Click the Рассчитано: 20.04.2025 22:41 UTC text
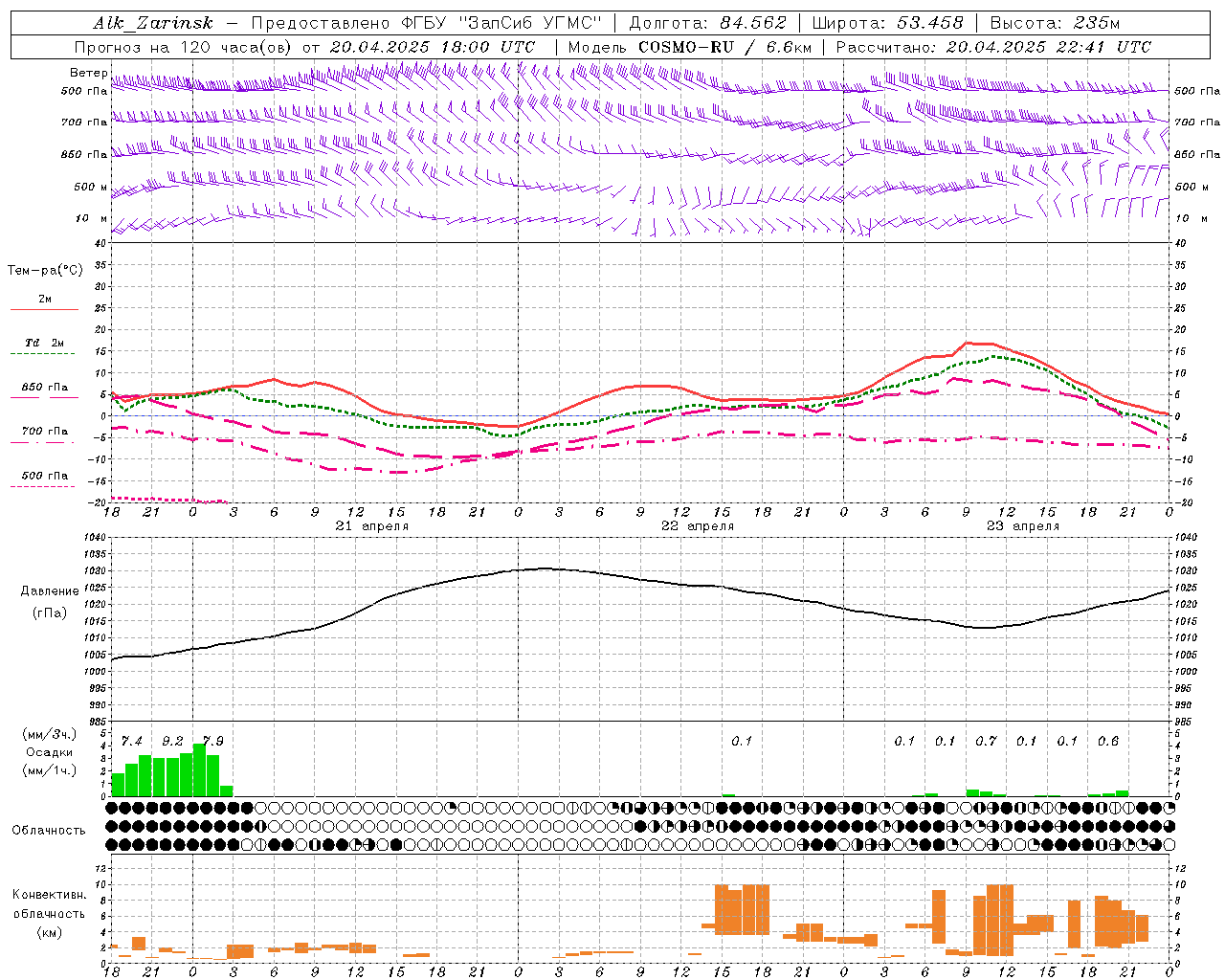 [993, 47]
